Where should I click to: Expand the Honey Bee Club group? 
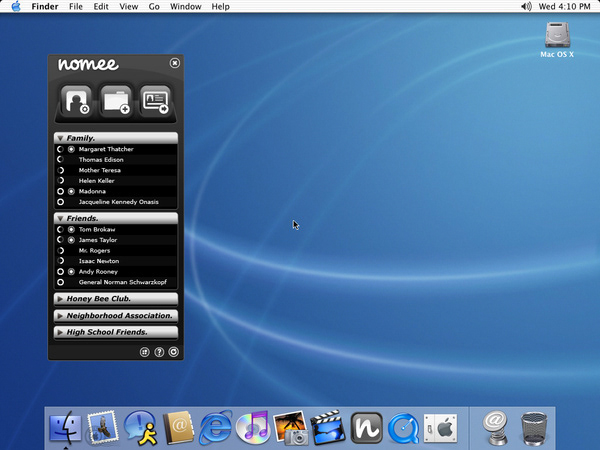click(60, 299)
